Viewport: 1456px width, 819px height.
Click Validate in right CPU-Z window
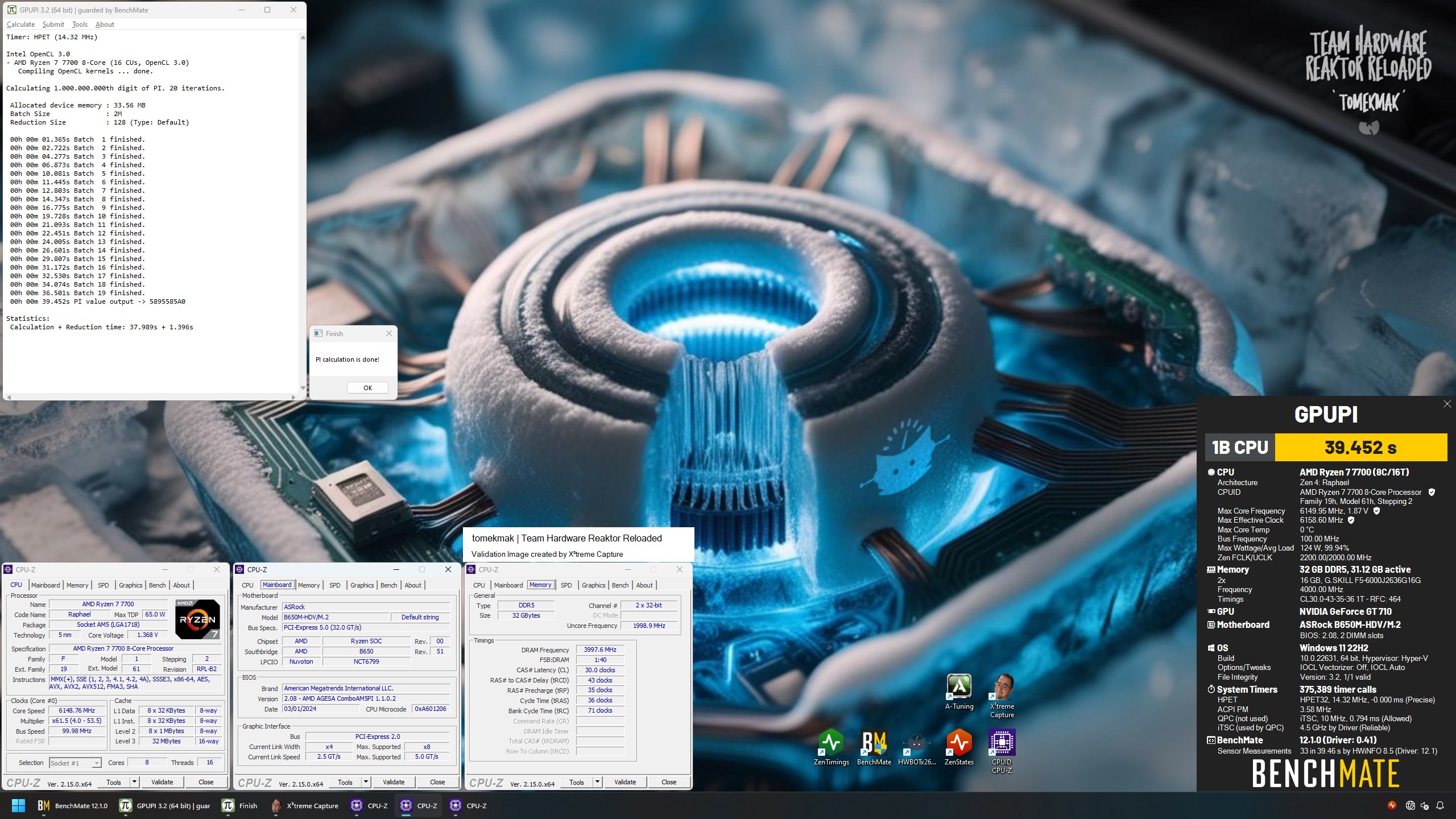pos(625,782)
